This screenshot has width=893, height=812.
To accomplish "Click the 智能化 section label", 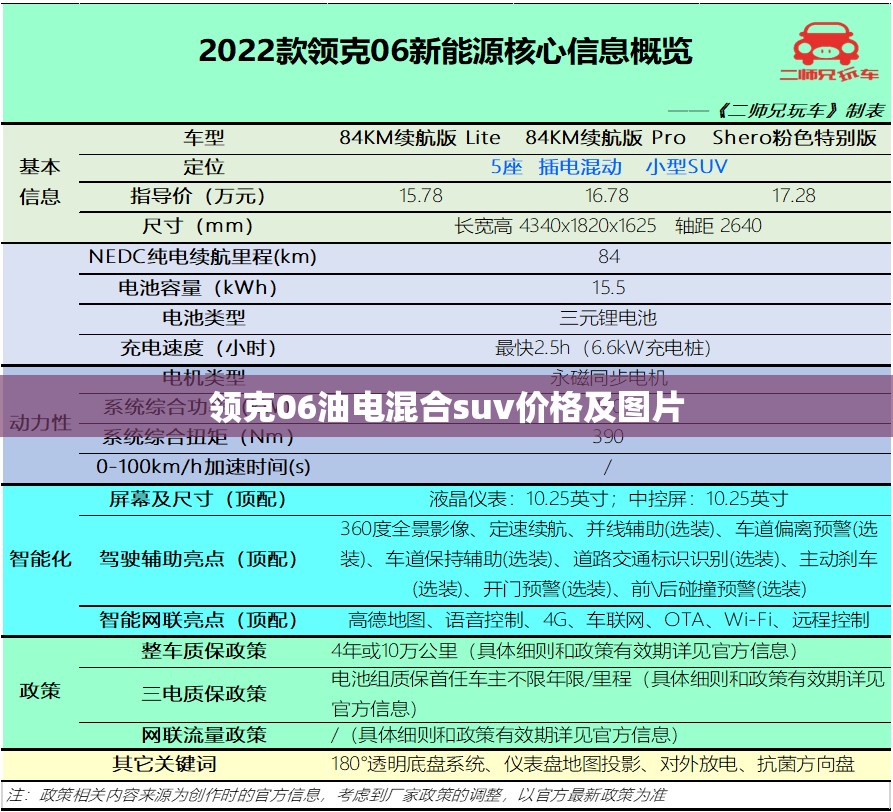I will (x=40, y=559).
